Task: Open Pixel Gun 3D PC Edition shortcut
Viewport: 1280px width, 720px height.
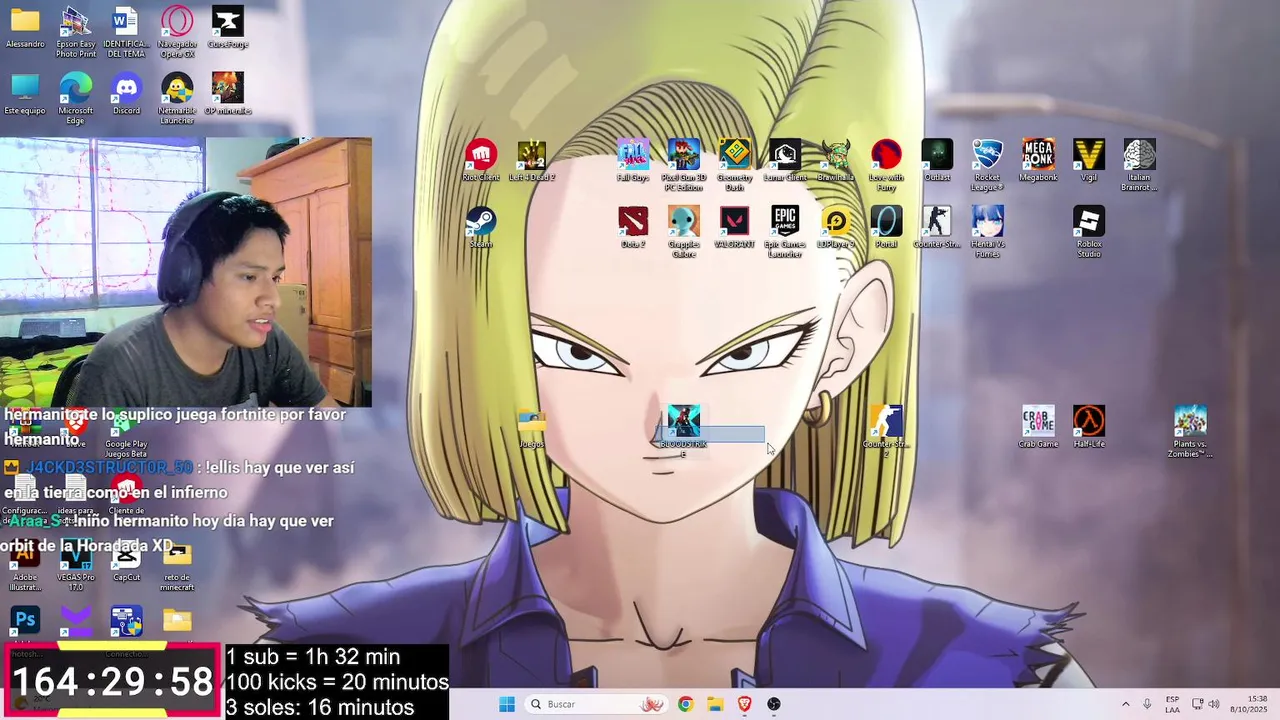Action: coord(684,165)
